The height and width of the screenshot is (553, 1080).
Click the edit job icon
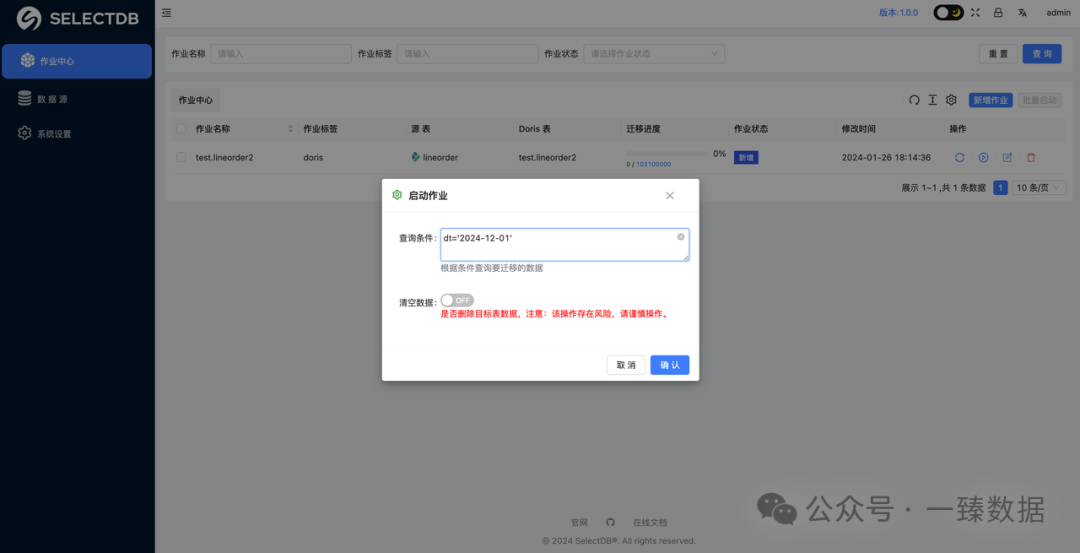coord(1007,158)
